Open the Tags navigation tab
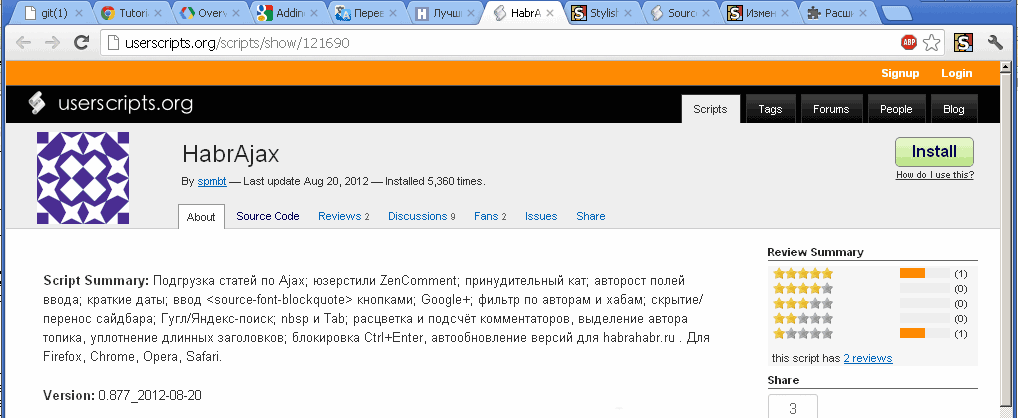The height and width of the screenshot is (418, 1018). pos(770,109)
